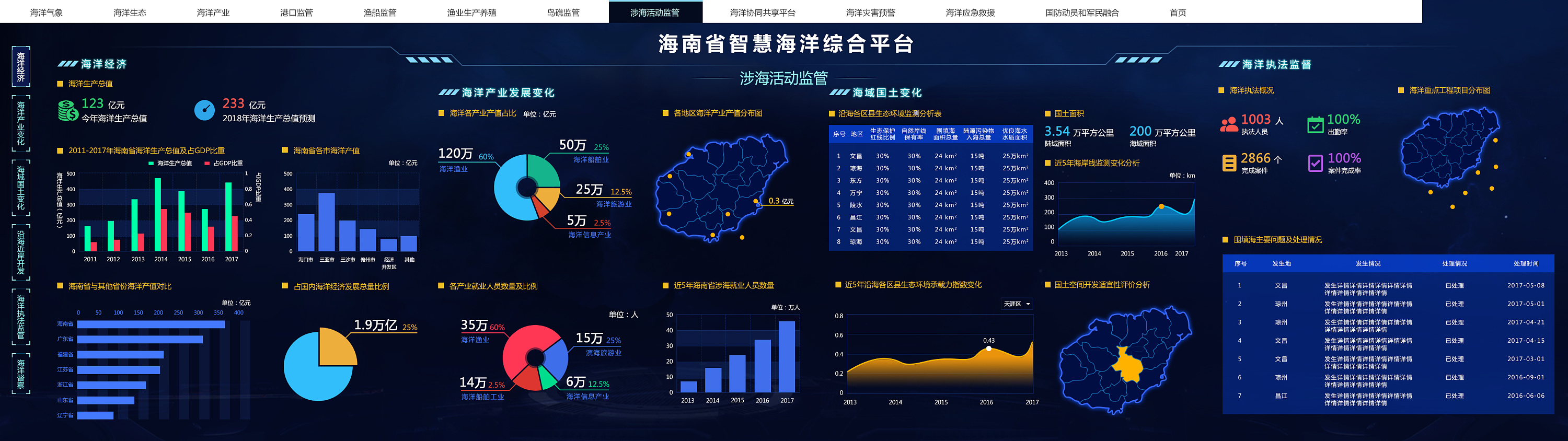Click row 6 昌江 in the ecology table

[x=931, y=217]
